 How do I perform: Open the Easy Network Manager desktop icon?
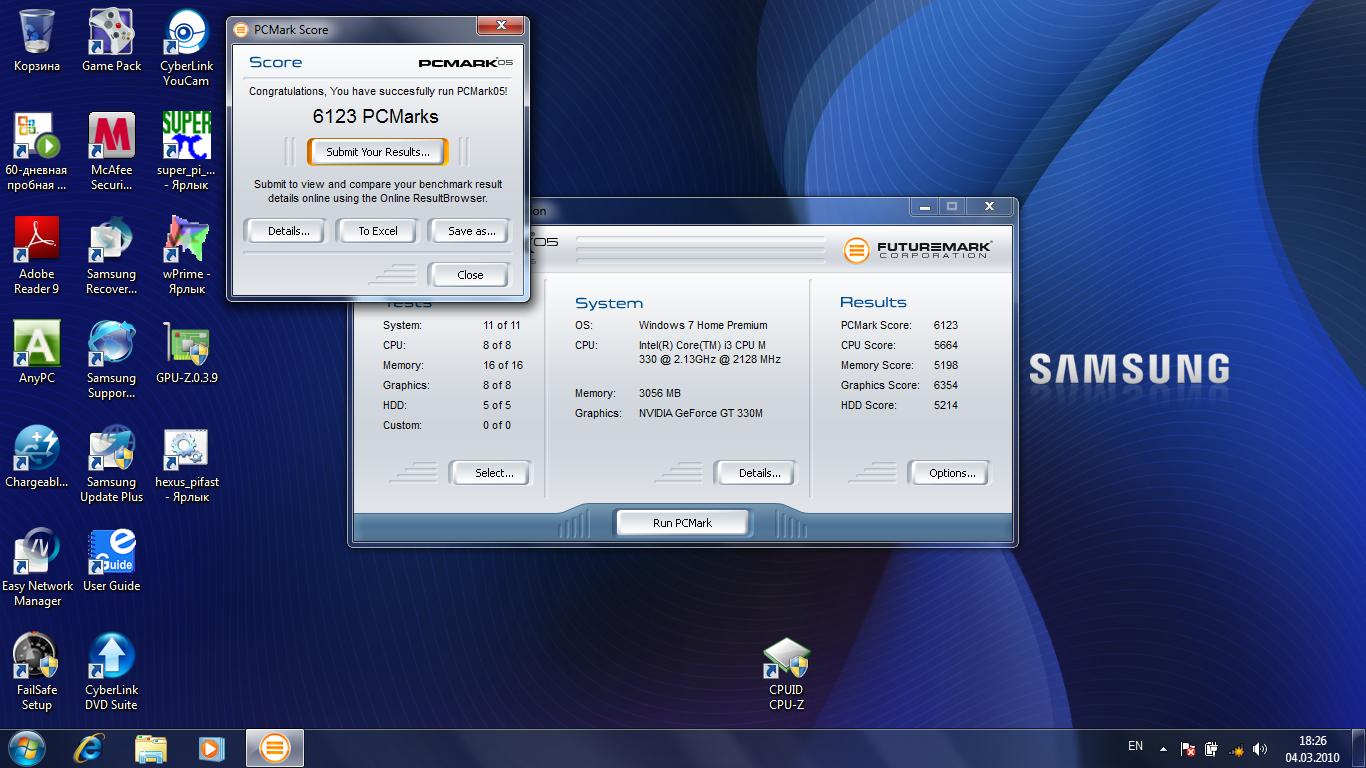[37, 567]
